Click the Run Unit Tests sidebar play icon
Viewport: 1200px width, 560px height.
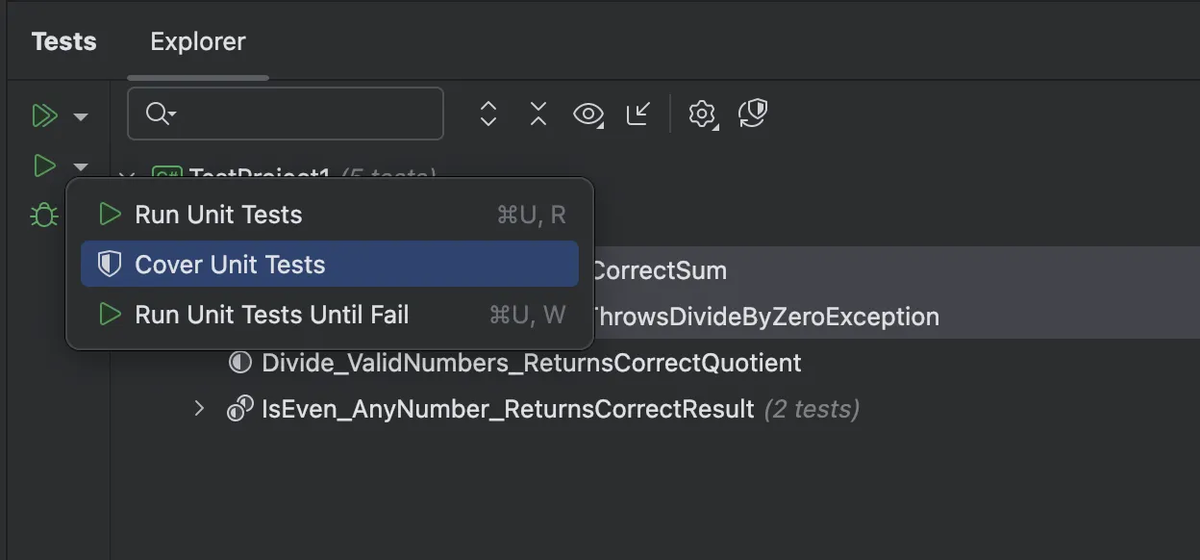[44, 165]
